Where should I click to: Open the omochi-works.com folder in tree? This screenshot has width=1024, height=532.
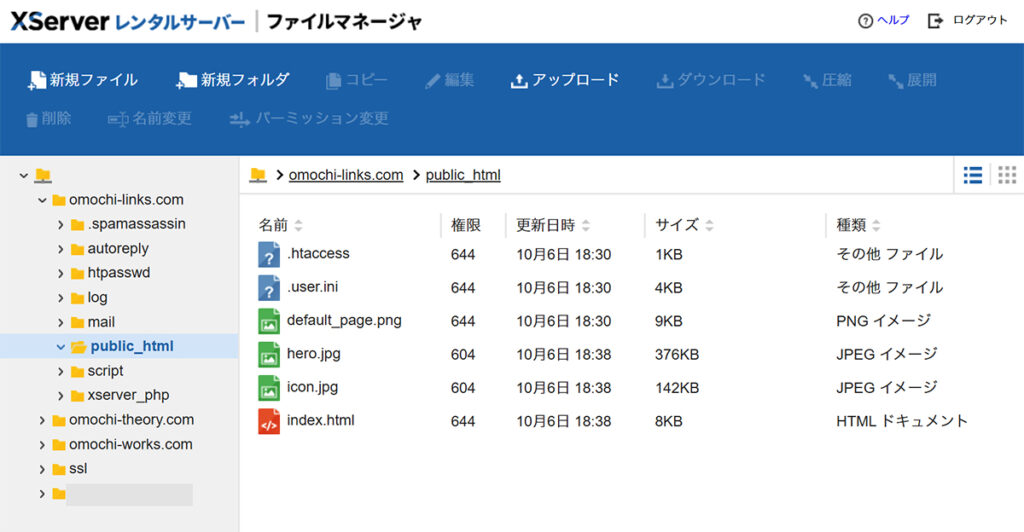[x=130, y=444]
